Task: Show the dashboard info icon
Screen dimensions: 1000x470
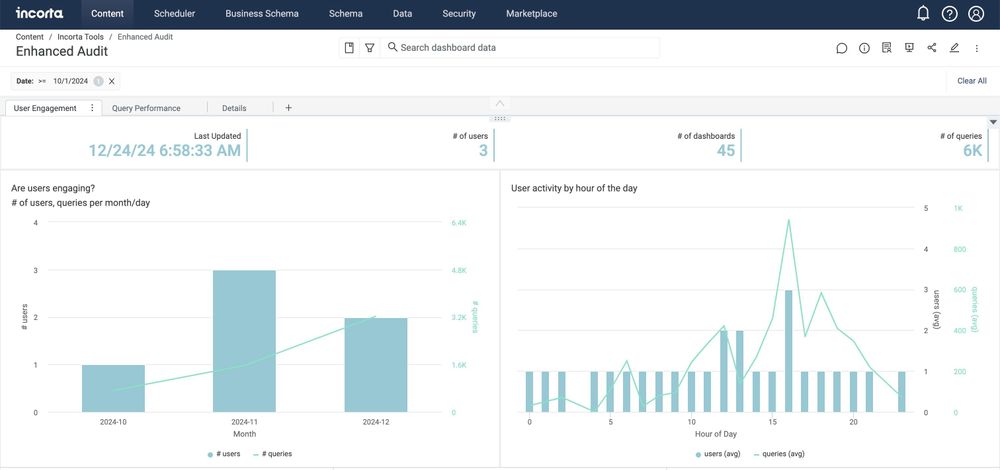Action: 864,48
